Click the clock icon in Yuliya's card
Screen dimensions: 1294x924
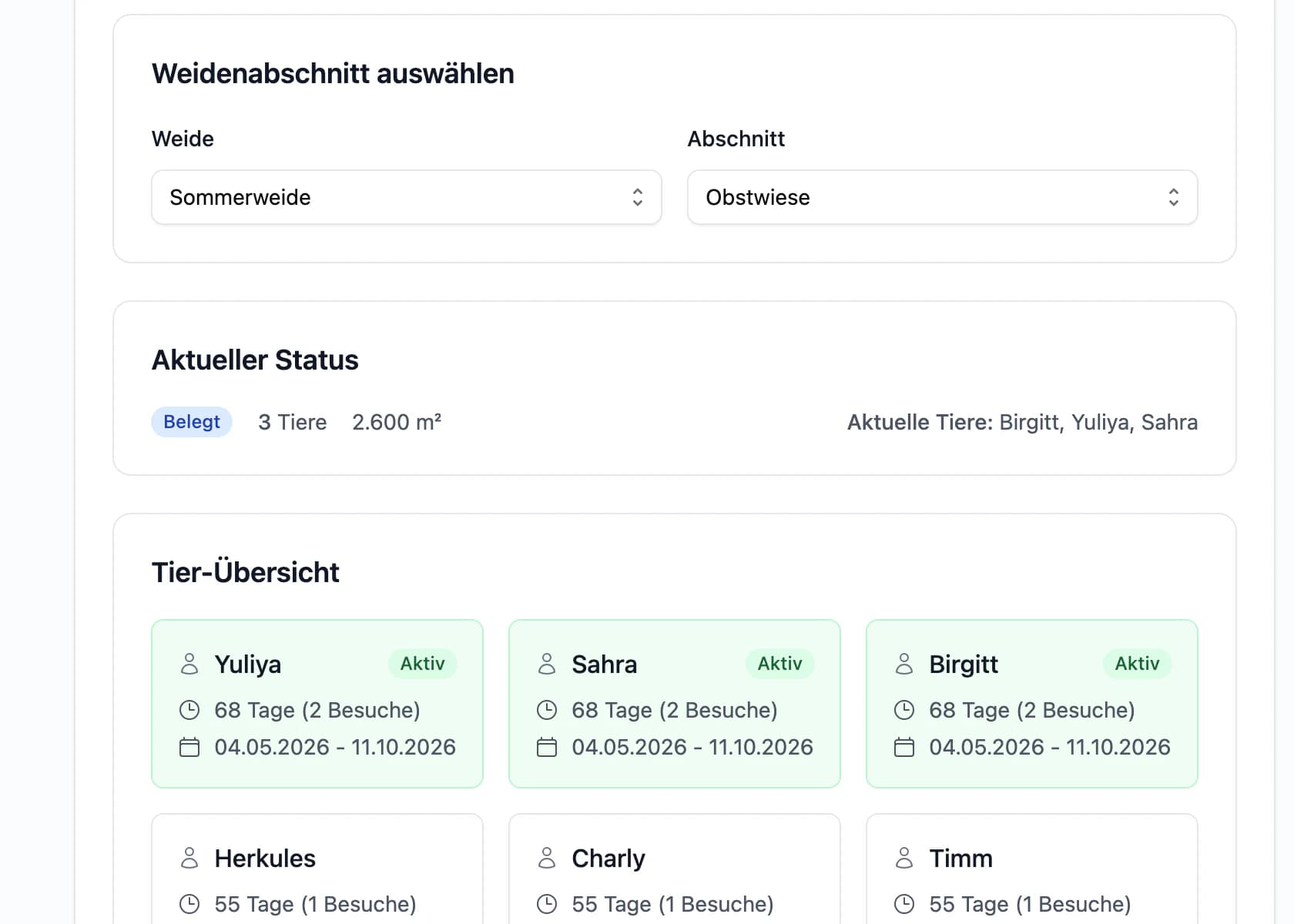(189, 710)
